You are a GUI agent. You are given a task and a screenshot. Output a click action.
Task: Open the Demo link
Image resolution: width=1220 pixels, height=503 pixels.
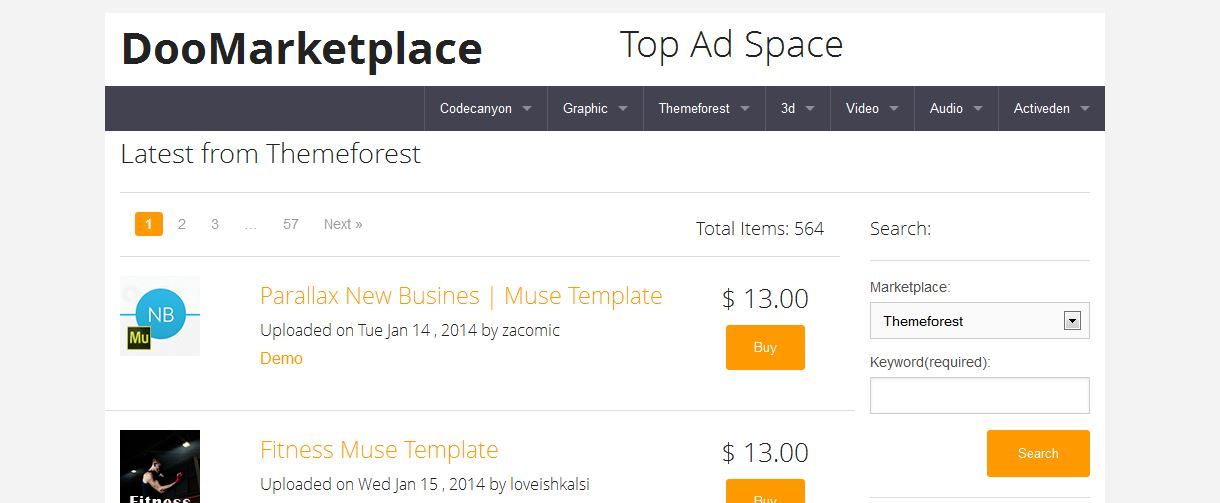coord(281,358)
